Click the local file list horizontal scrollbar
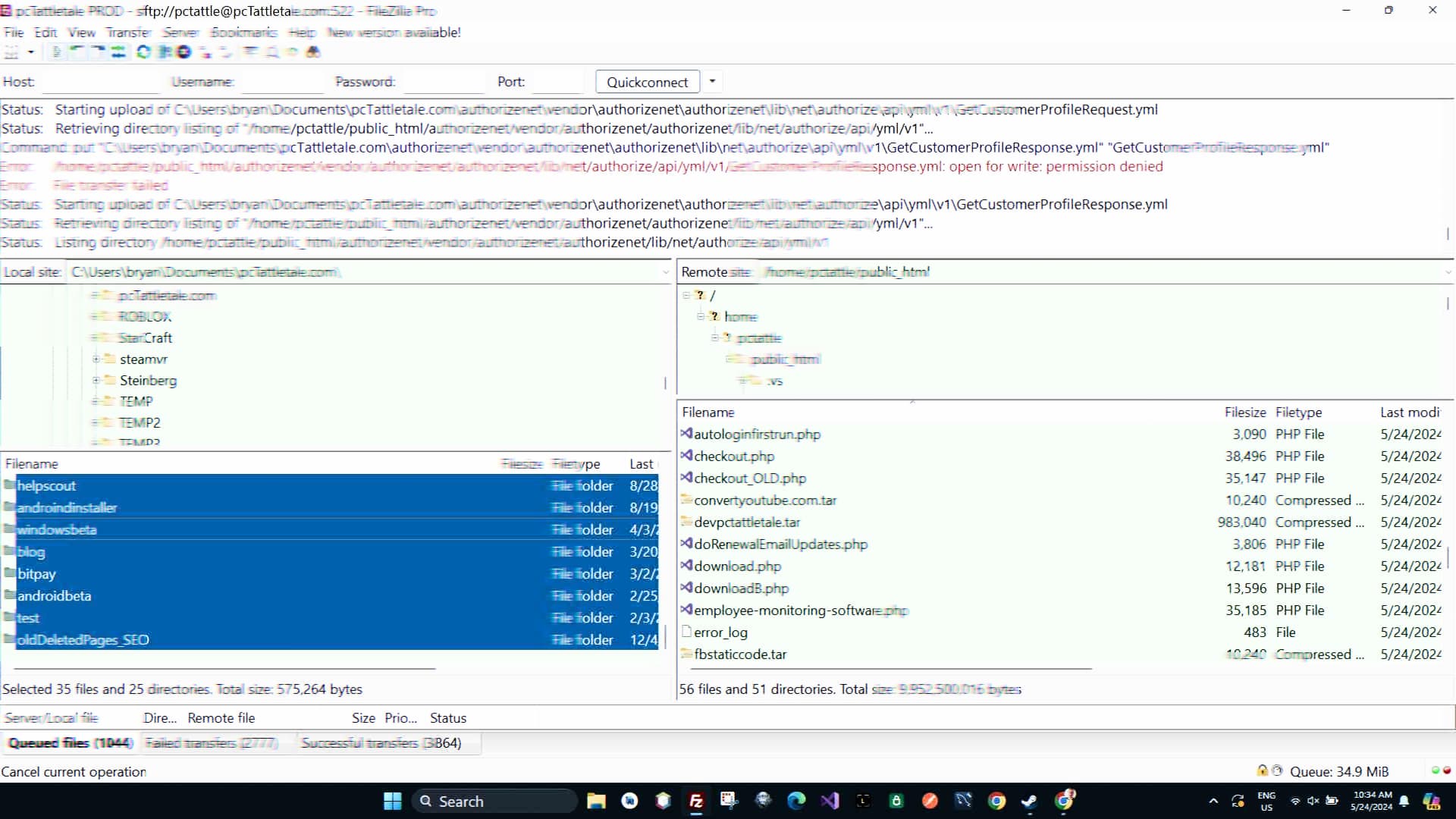 coord(224,669)
